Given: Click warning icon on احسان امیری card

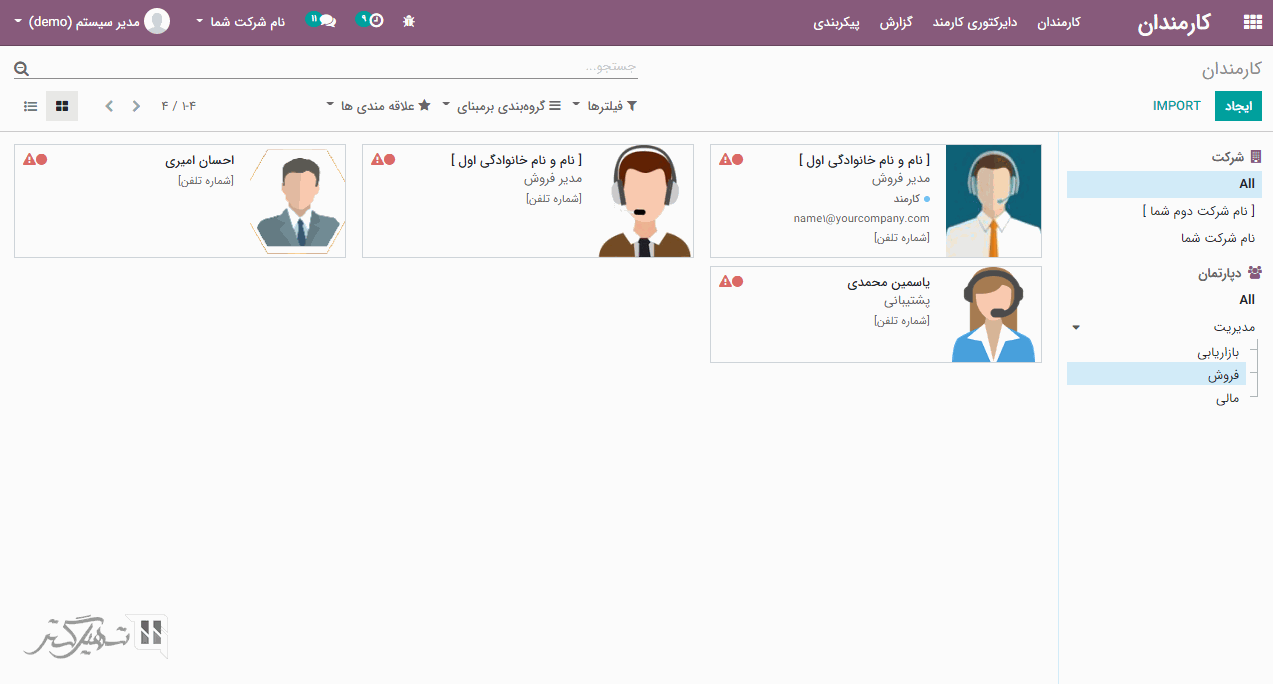Looking at the screenshot, I should [29, 159].
